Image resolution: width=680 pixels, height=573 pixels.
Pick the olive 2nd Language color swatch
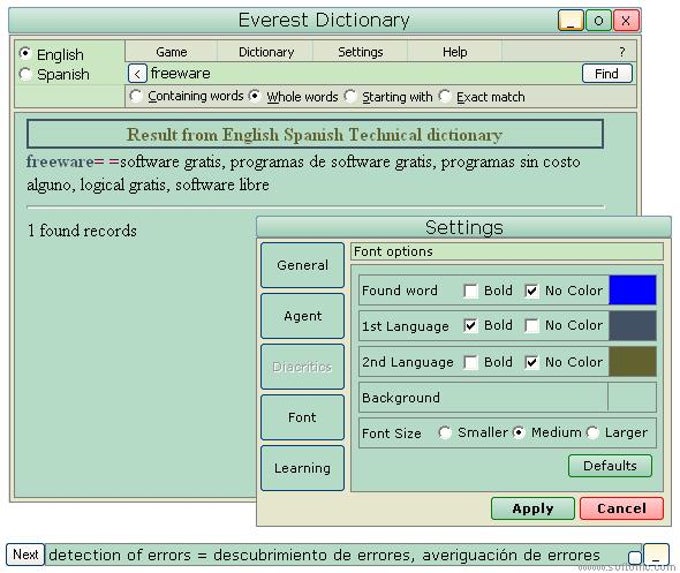[x=632, y=361]
